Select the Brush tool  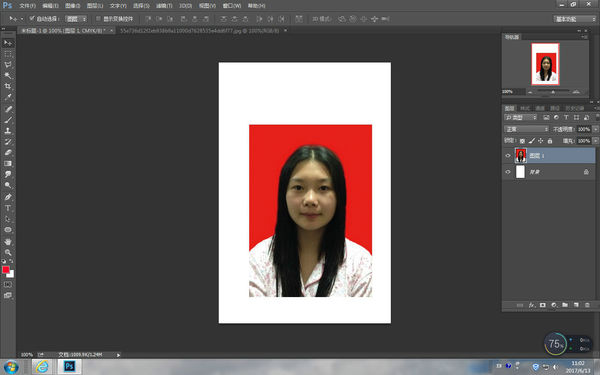8,120
